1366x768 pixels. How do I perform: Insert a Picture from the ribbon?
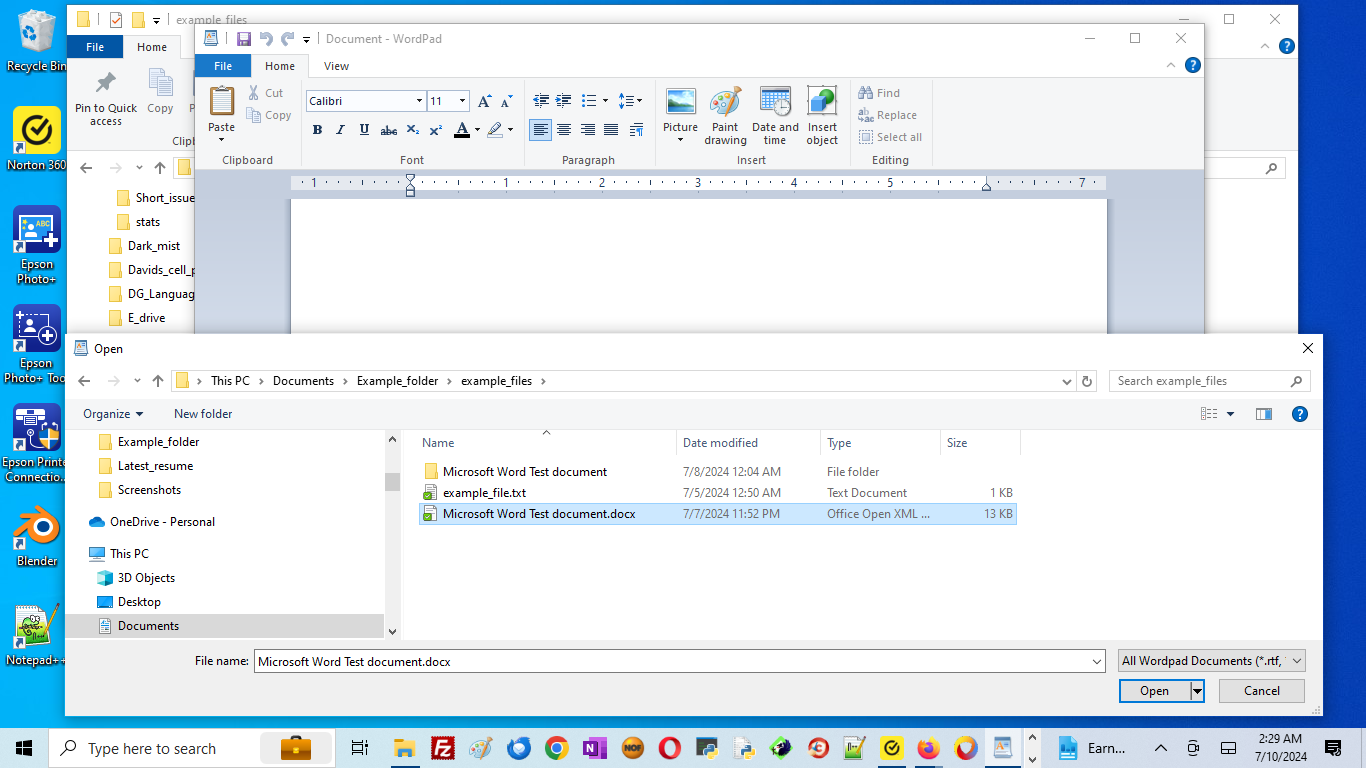680,104
